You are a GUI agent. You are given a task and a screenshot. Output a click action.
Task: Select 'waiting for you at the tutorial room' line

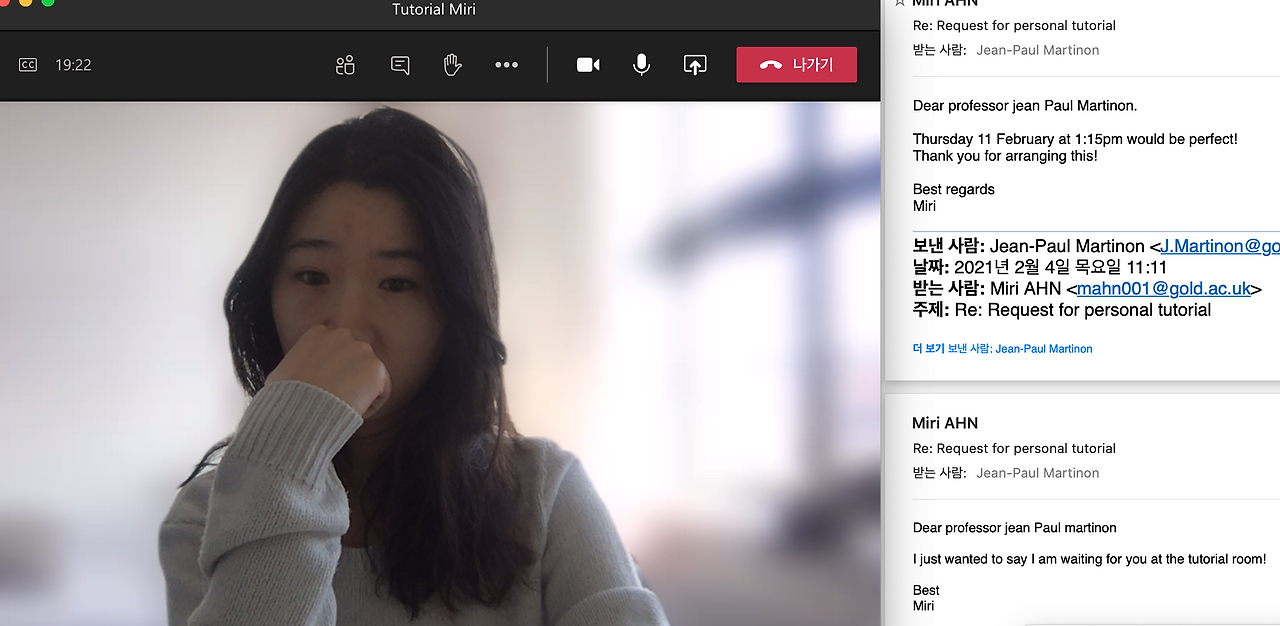click(x=1089, y=560)
